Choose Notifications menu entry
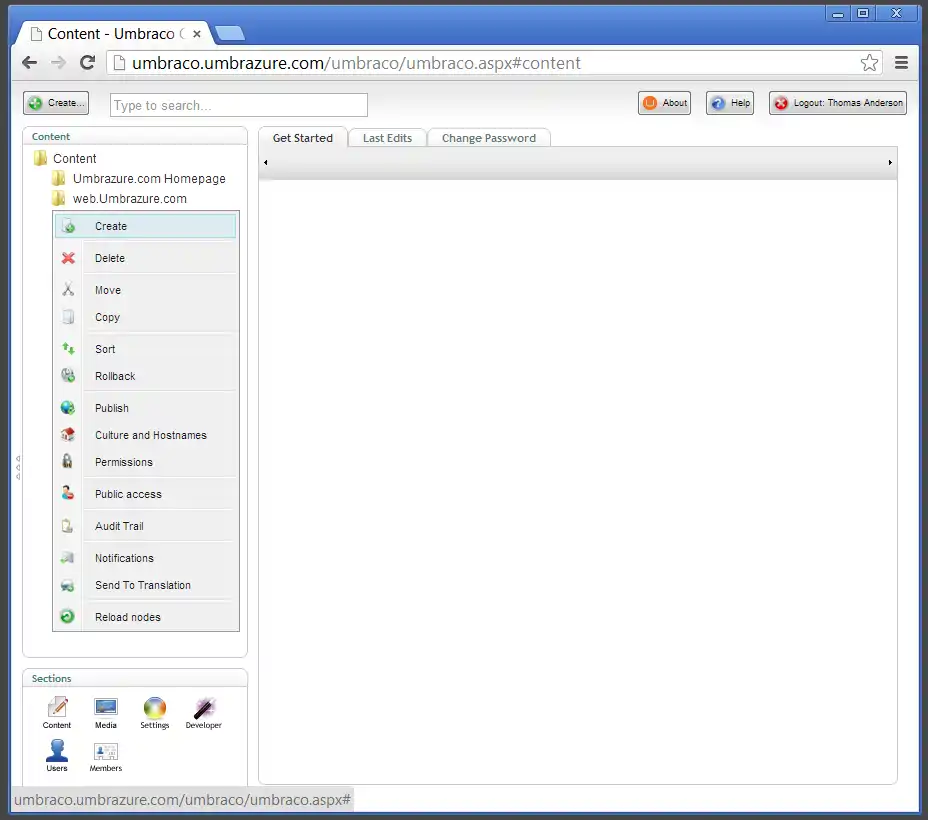 tap(145, 558)
